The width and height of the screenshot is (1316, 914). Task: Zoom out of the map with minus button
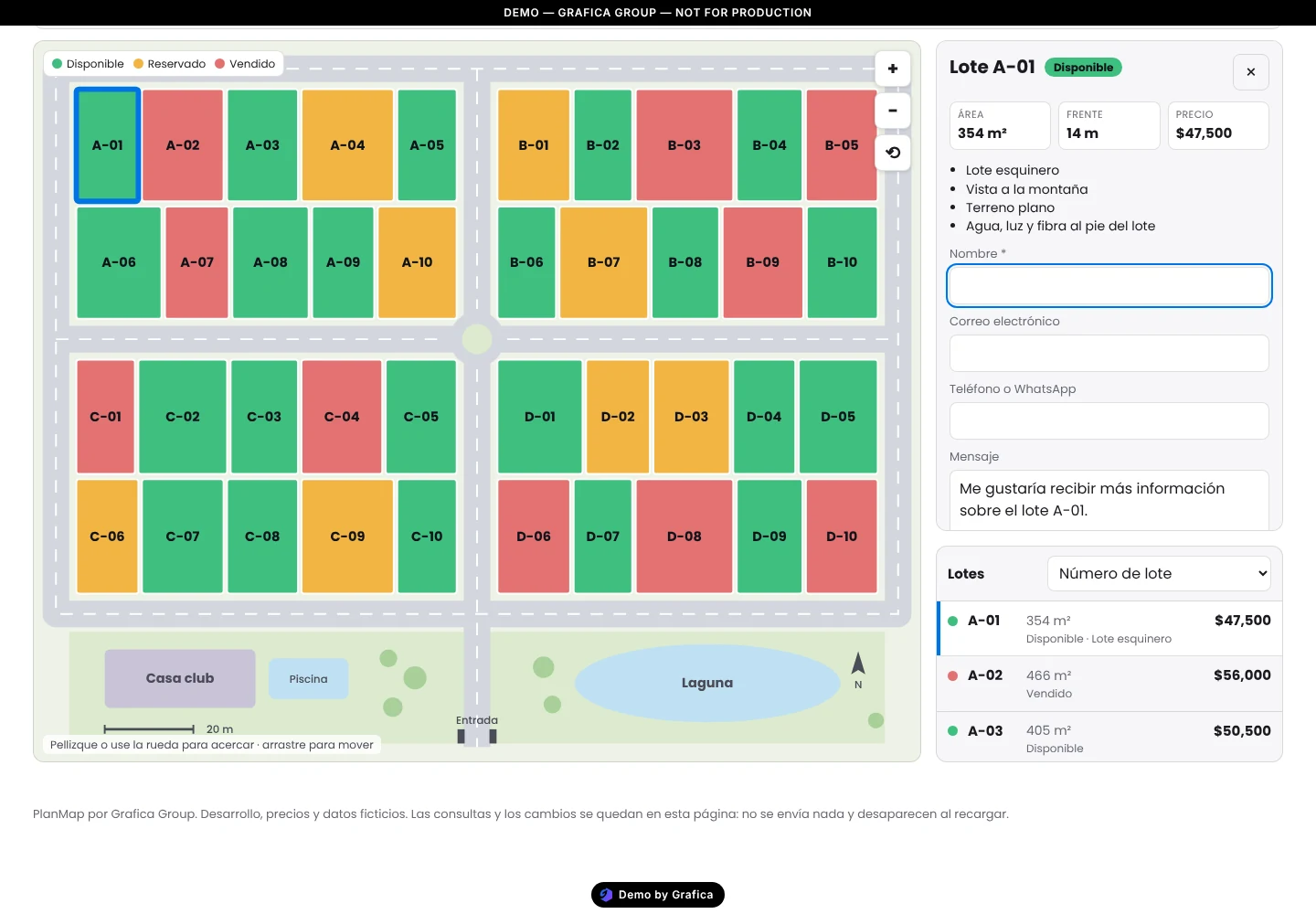tap(893, 111)
